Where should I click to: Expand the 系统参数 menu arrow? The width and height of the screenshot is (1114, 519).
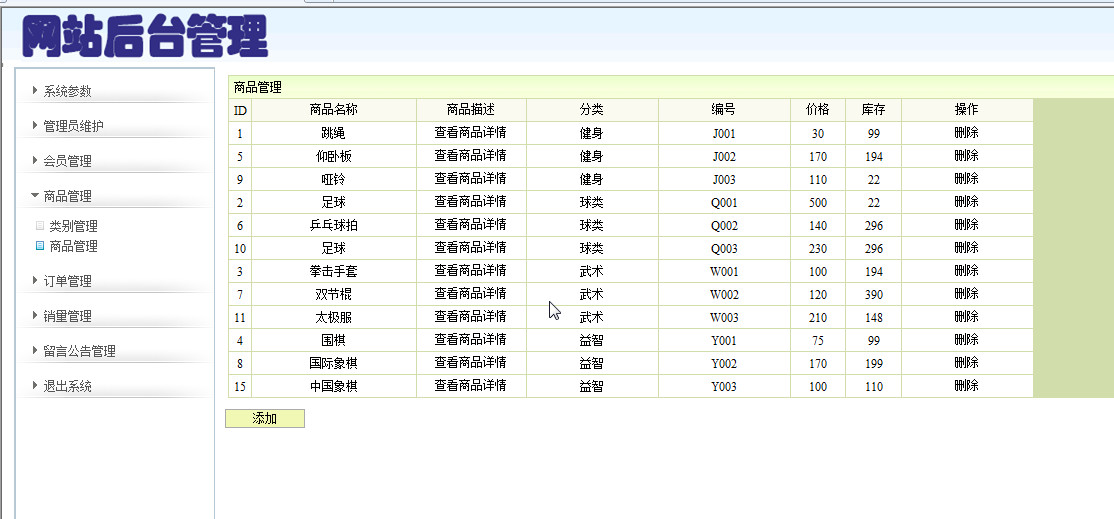tap(36, 90)
